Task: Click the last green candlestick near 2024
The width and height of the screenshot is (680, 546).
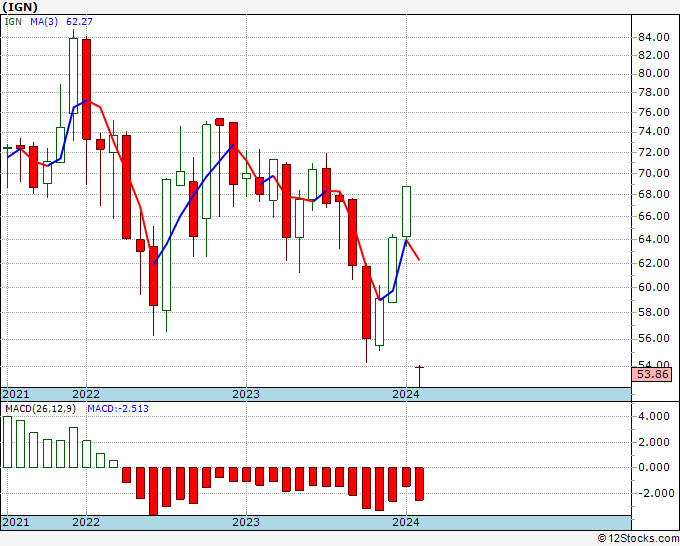Action: click(406, 211)
